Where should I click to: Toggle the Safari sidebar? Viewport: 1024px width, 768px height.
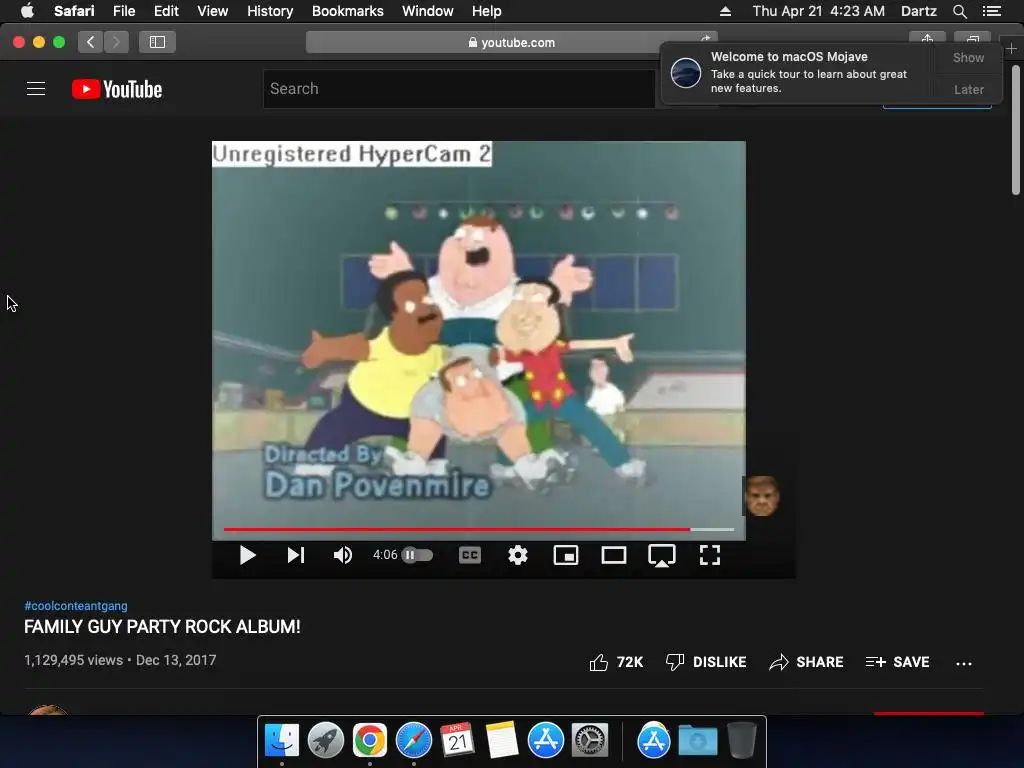click(157, 42)
